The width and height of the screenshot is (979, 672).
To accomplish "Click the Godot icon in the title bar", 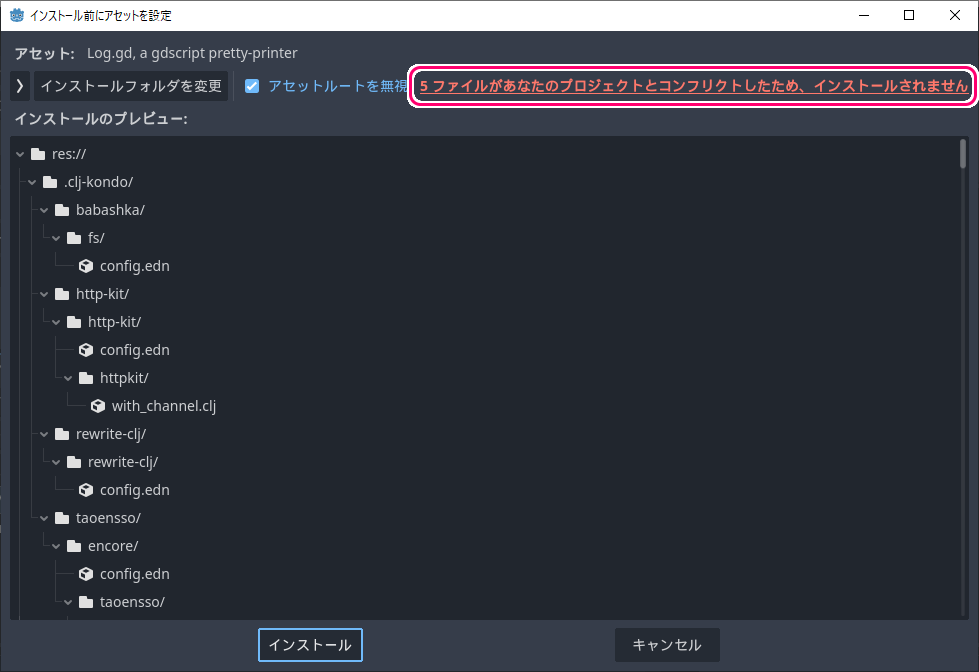I will [17, 15].
